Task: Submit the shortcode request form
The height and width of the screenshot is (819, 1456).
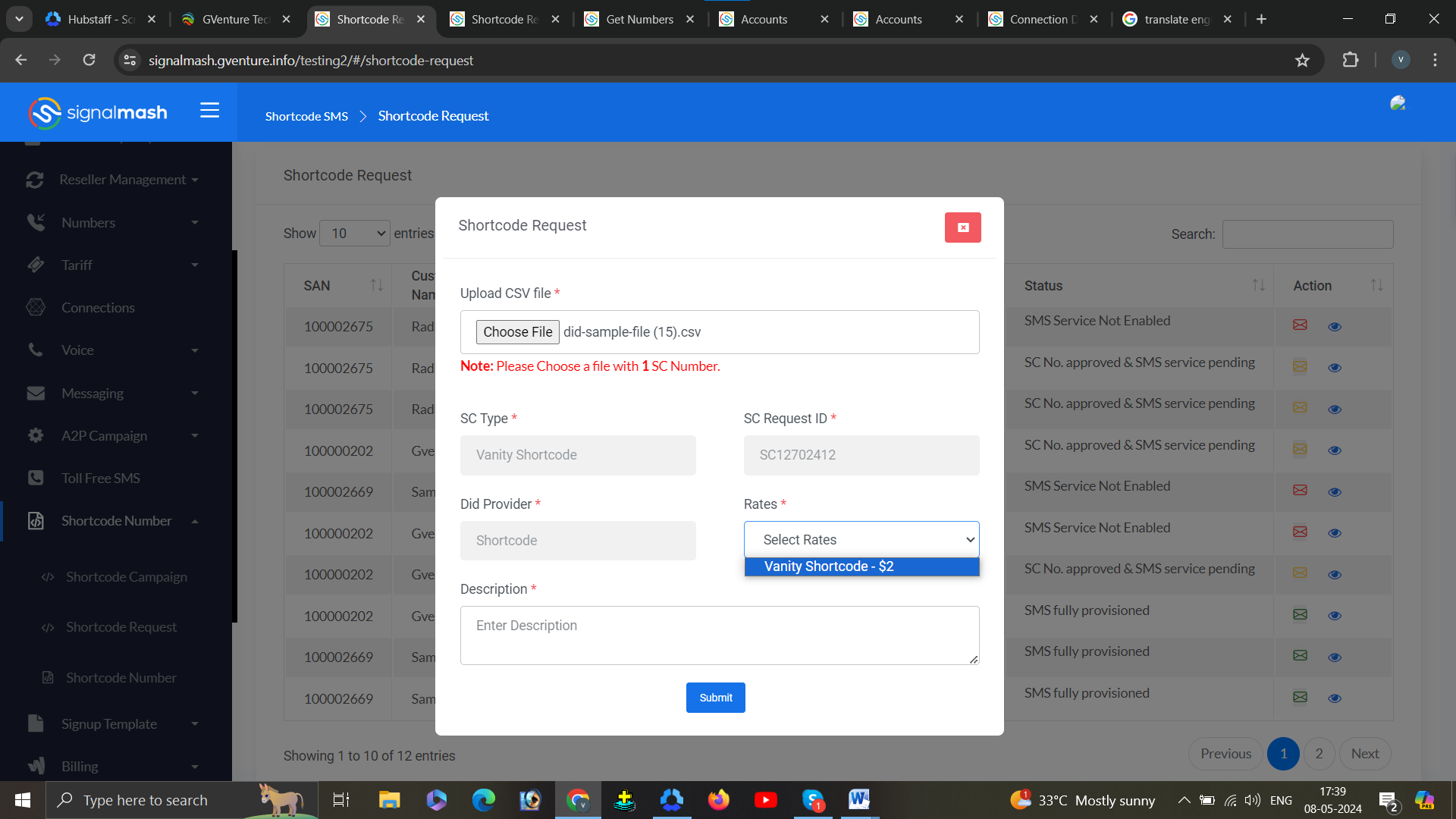Action: (716, 698)
